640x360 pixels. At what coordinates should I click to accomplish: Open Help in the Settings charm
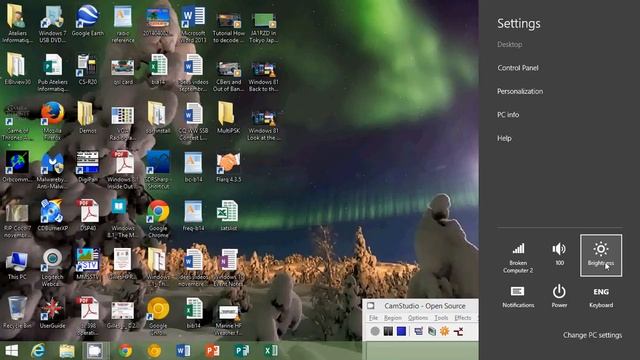[504, 138]
